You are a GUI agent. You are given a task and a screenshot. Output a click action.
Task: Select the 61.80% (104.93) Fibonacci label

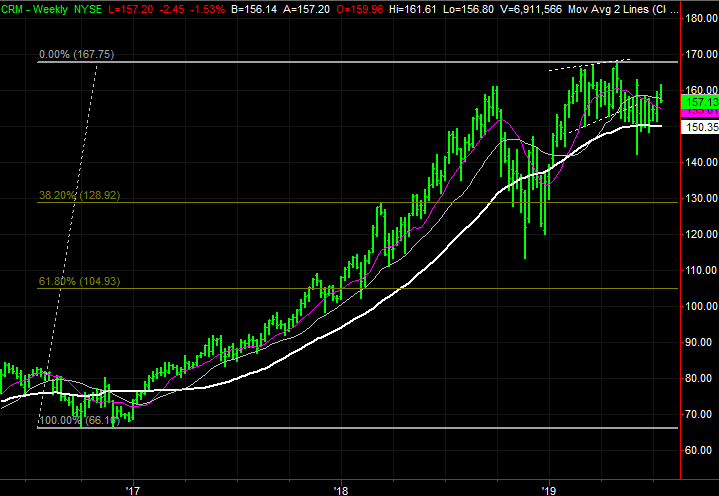pyautogui.click(x=79, y=281)
